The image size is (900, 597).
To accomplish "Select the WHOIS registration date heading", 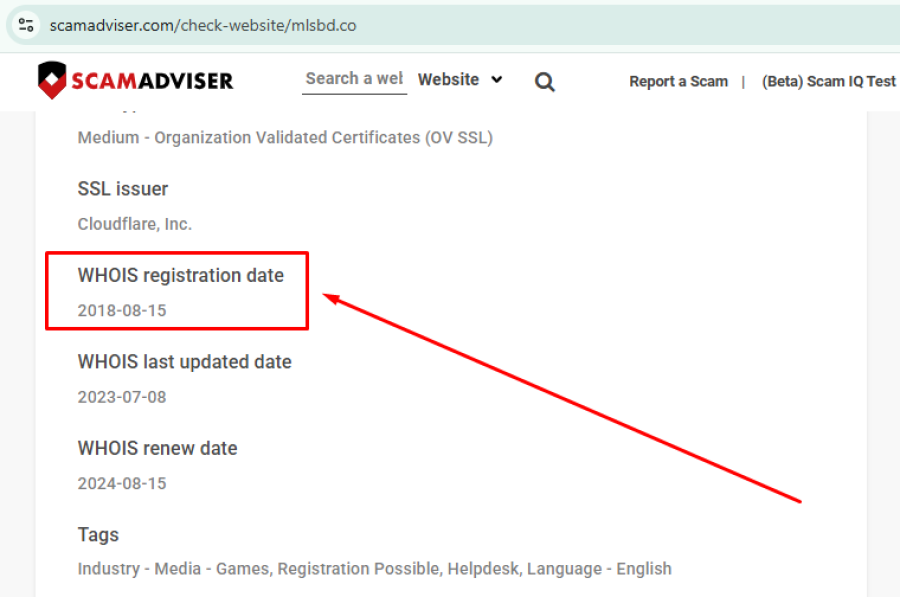I will 181,276.
